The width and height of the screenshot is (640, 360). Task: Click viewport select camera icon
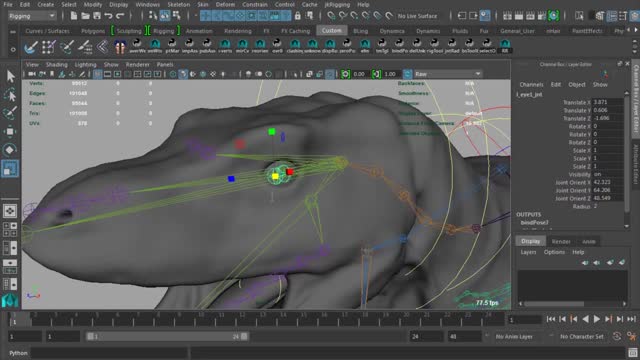coord(32,74)
